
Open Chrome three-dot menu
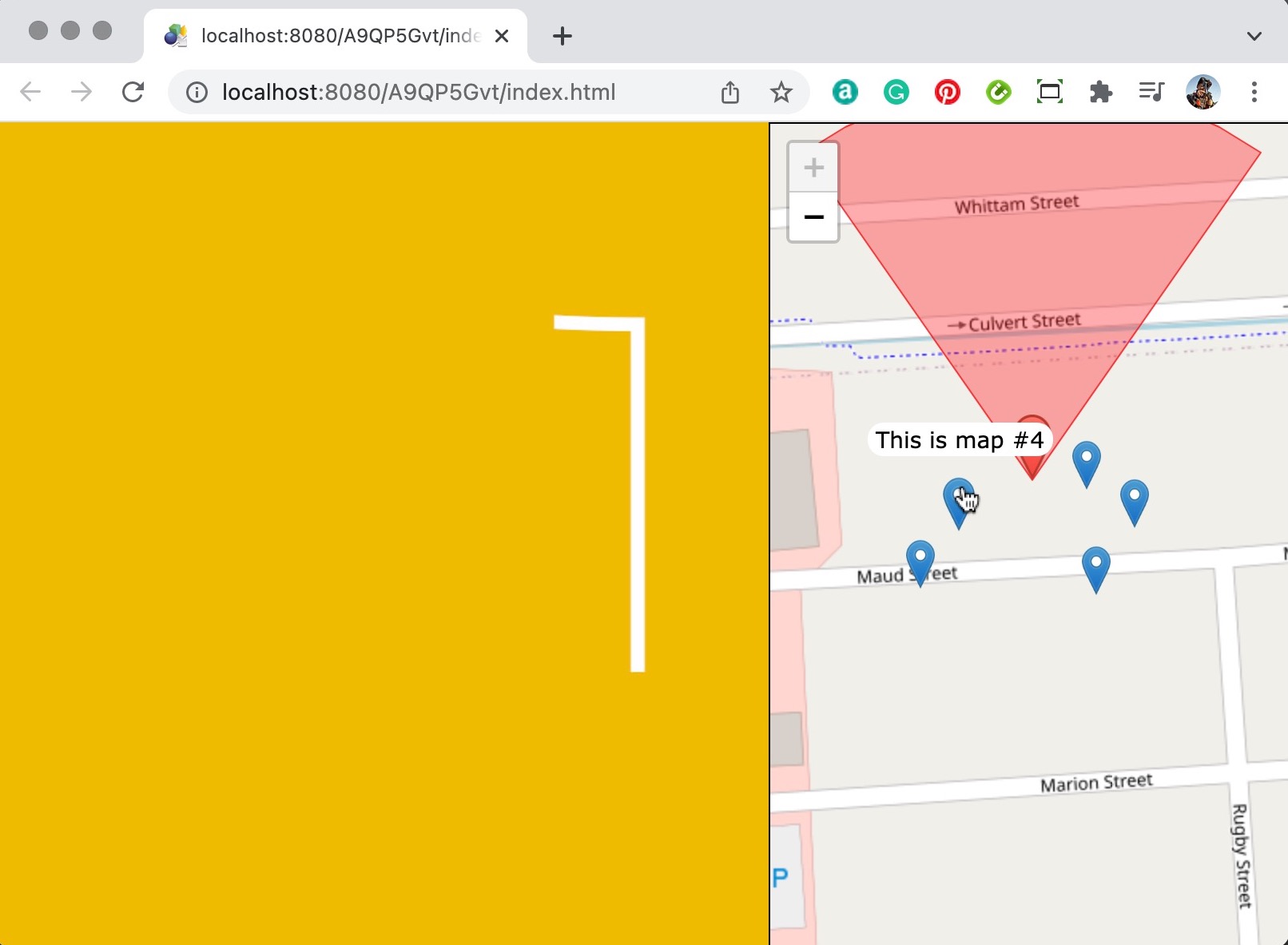click(x=1254, y=92)
